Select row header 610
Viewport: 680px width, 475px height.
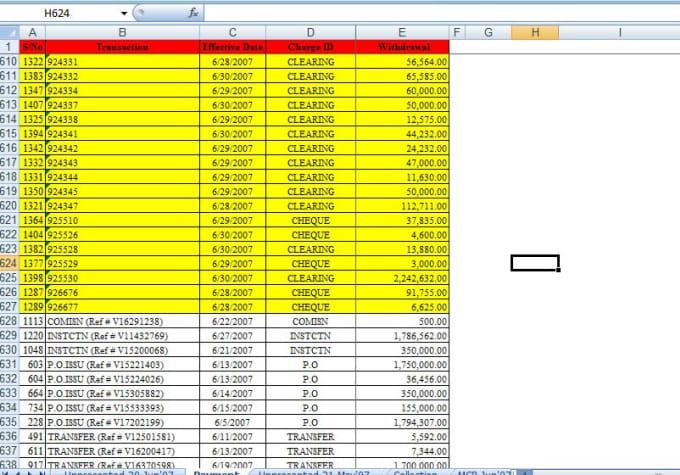pos(10,62)
